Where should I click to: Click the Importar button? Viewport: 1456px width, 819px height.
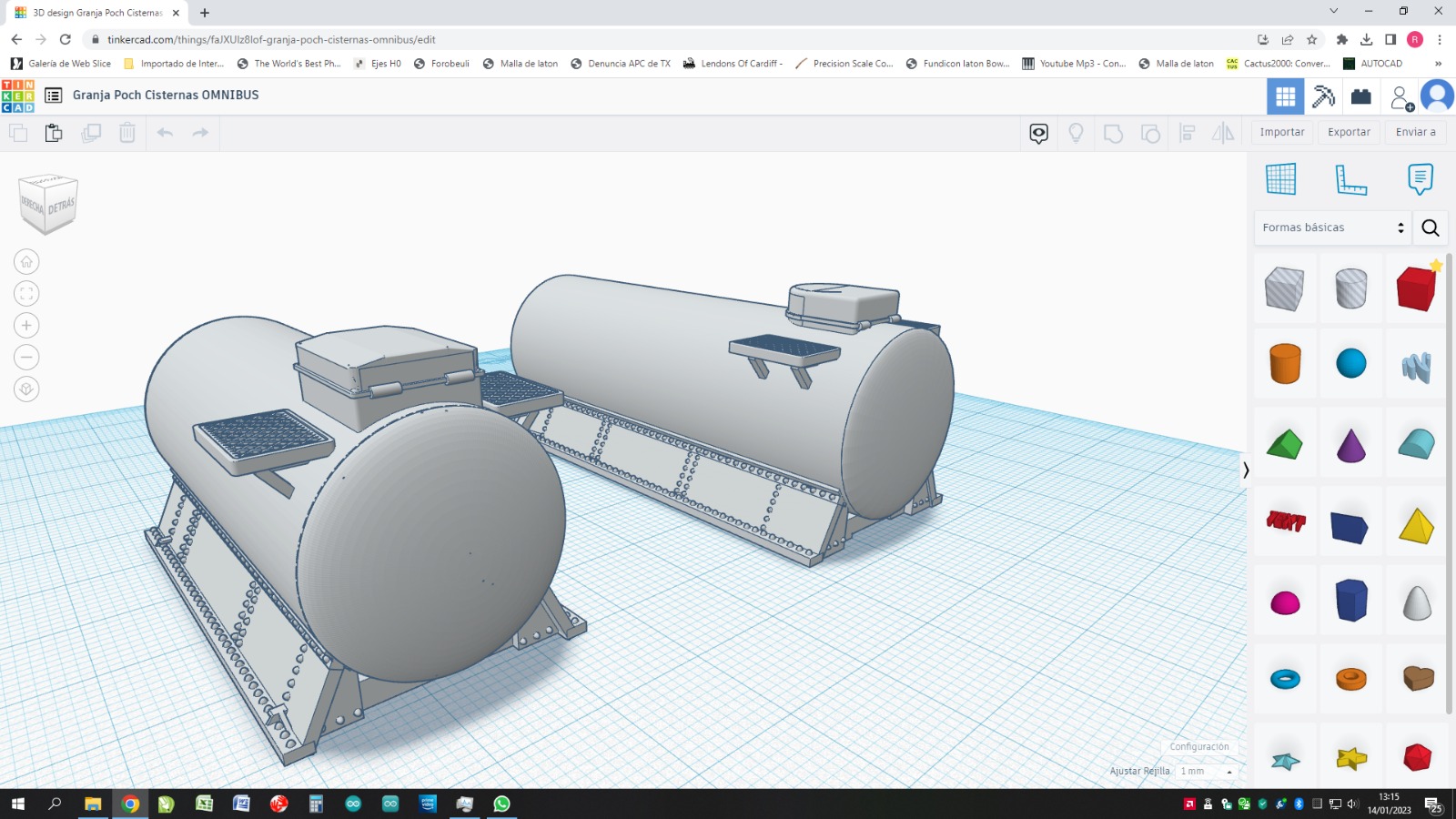(1282, 132)
